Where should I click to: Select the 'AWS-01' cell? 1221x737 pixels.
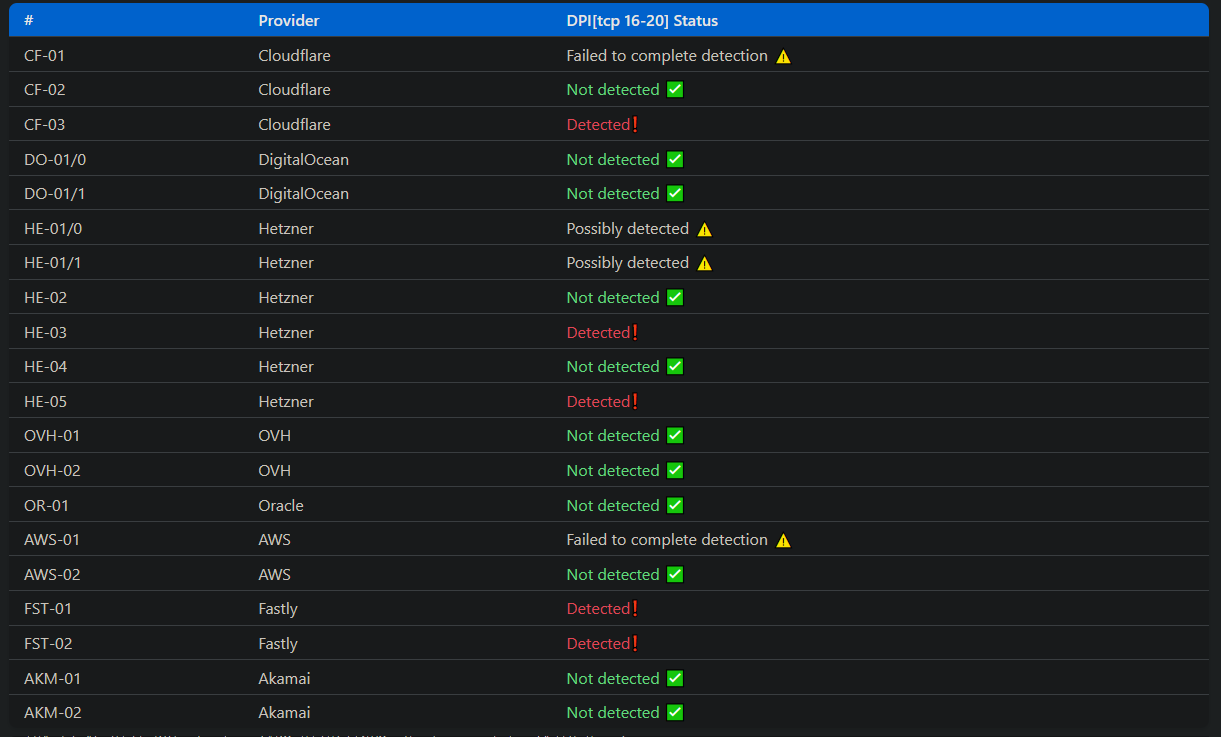coord(52,540)
